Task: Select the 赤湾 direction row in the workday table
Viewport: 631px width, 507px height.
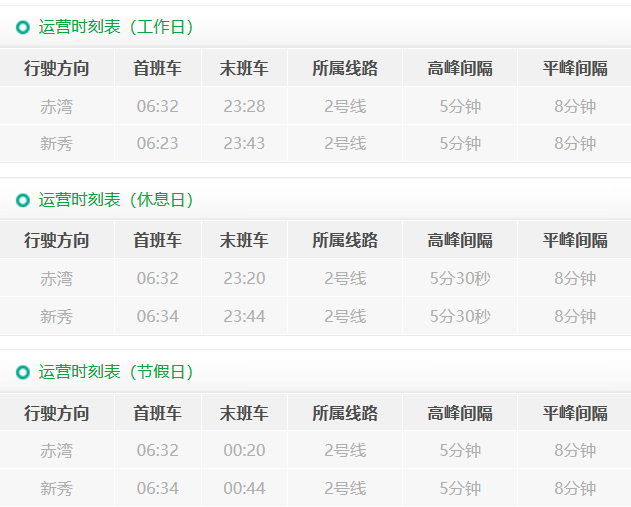Action: tap(57, 106)
